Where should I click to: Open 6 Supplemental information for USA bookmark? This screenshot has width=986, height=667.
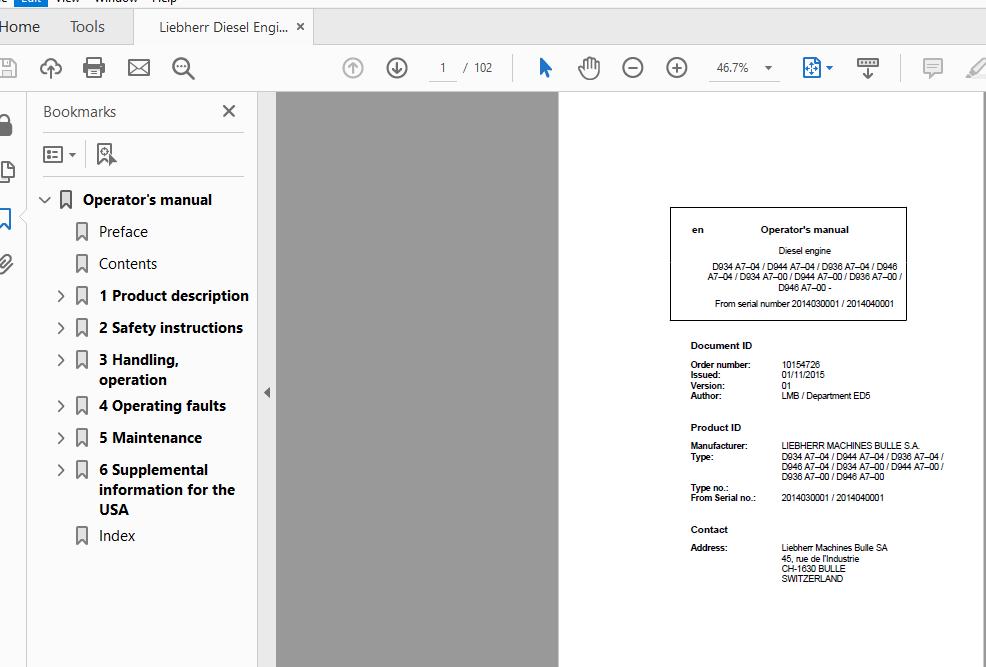(x=167, y=490)
